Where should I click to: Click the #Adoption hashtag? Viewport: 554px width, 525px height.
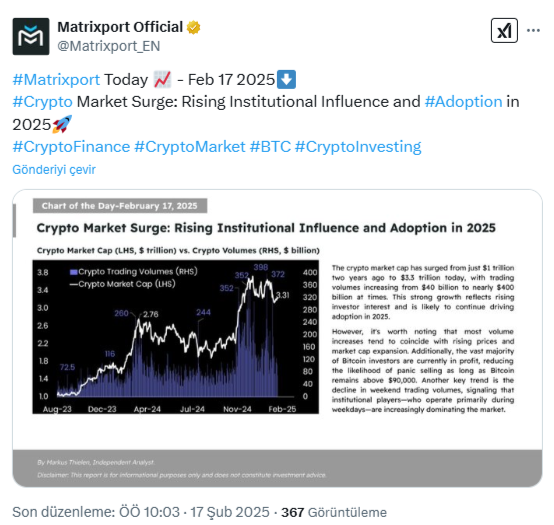(463, 102)
